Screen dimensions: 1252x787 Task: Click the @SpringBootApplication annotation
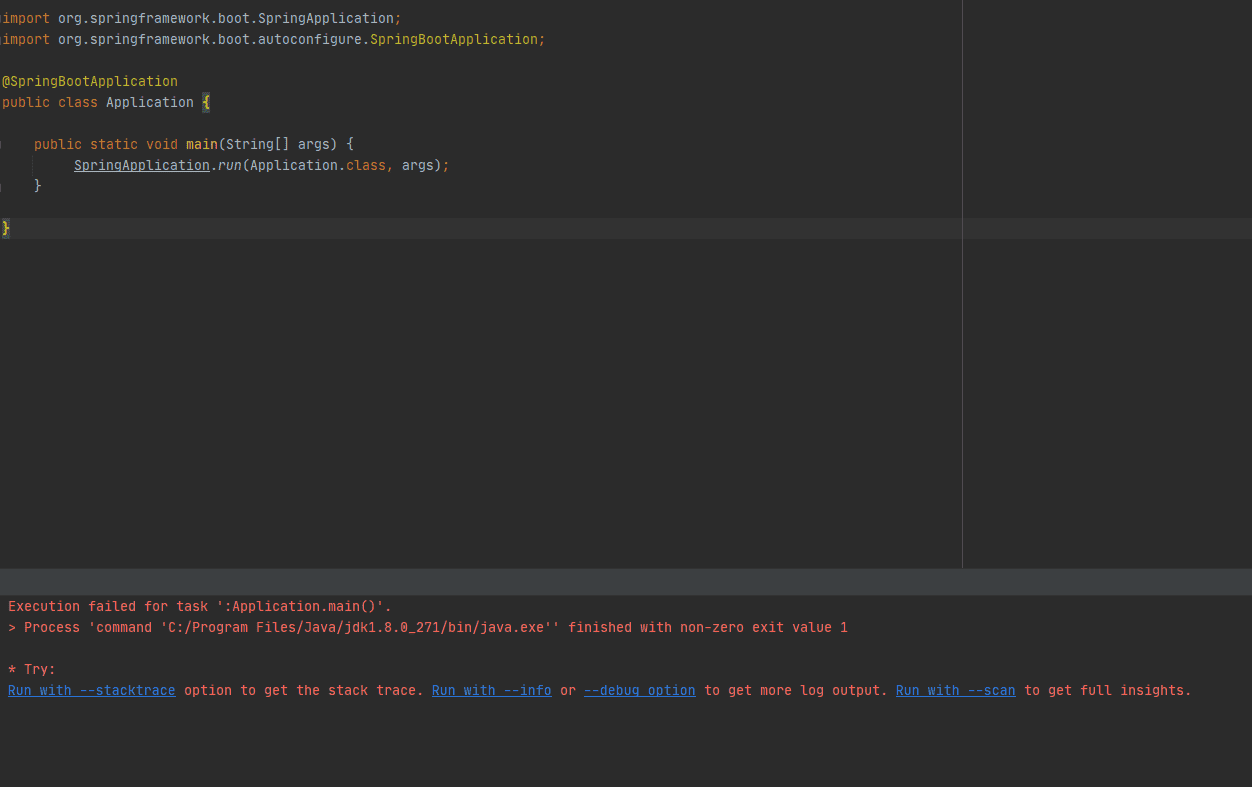90,81
